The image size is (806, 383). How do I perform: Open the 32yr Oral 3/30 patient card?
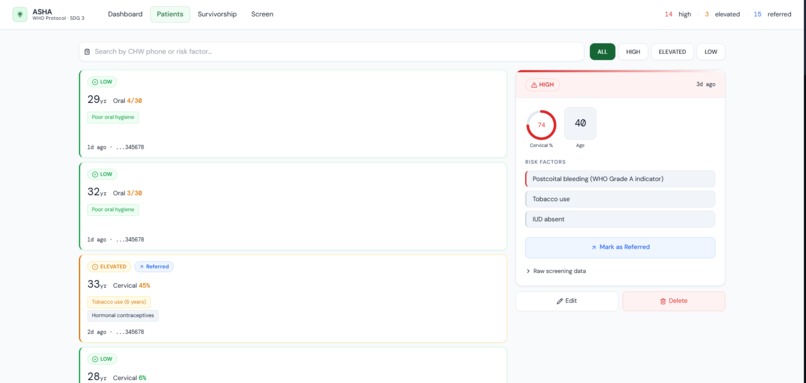pyautogui.click(x=293, y=206)
